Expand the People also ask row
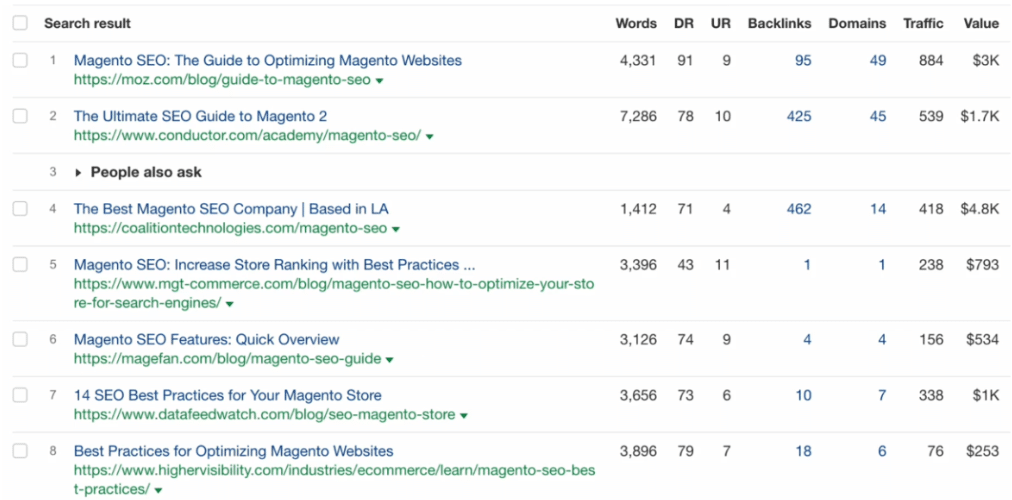Screen dimensions: 1012x500 tap(79, 172)
